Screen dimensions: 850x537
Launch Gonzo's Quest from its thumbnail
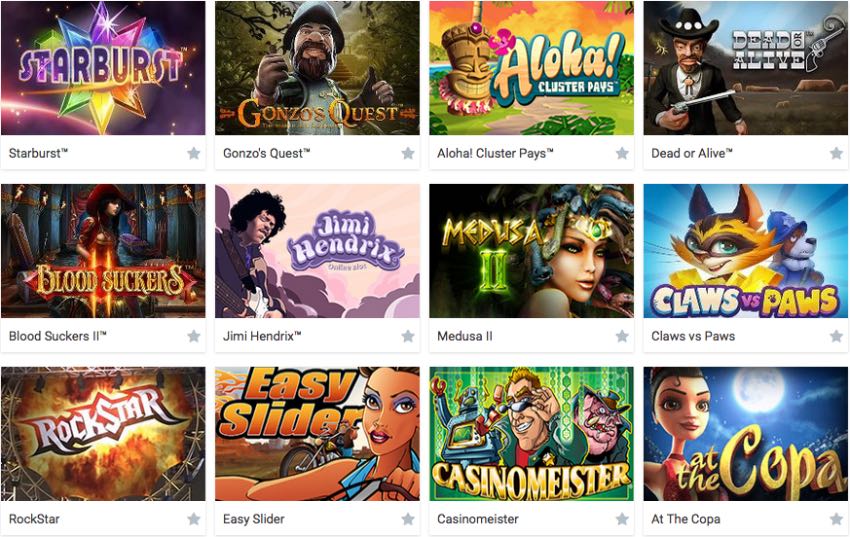click(x=317, y=68)
